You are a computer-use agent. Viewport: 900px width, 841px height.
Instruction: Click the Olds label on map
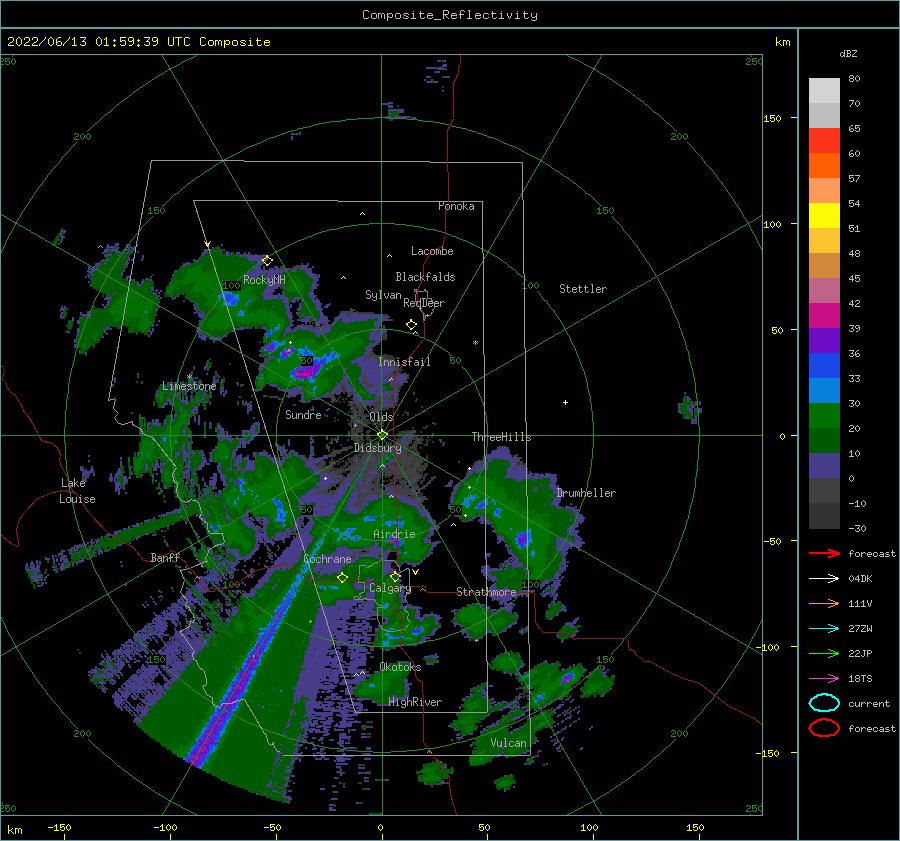click(381, 417)
